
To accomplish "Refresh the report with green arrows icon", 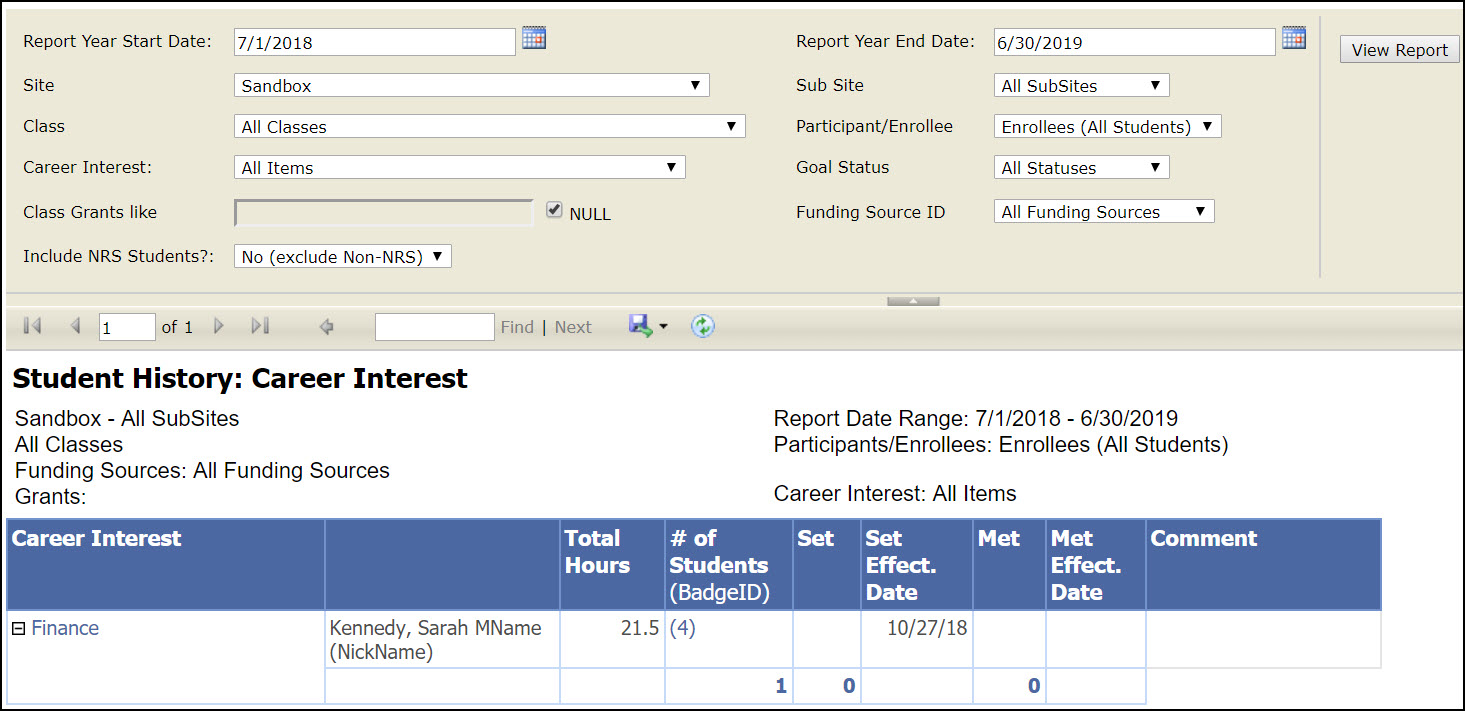I will point(703,326).
